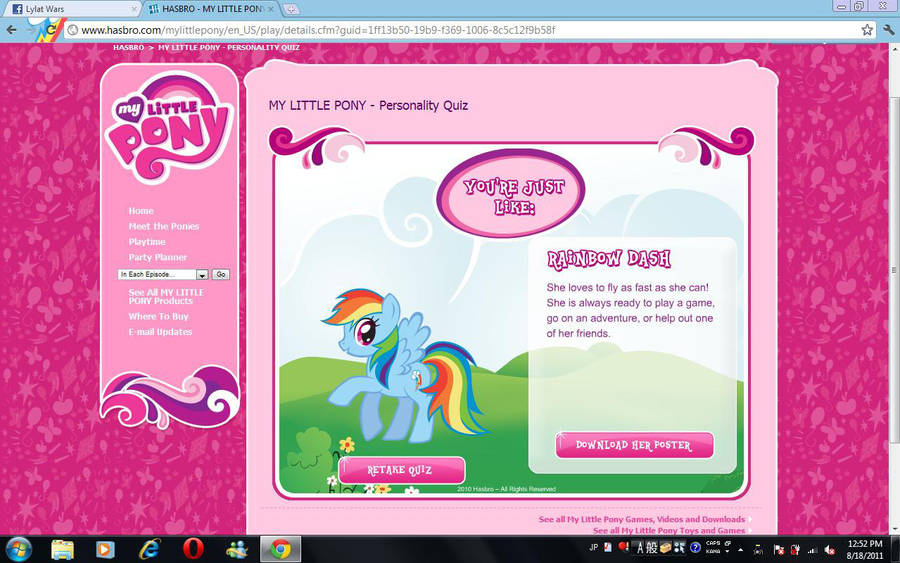The width and height of the screenshot is (900, 563).
Task: Open See all Games, Videos and Downloads link
Action: 642,519
